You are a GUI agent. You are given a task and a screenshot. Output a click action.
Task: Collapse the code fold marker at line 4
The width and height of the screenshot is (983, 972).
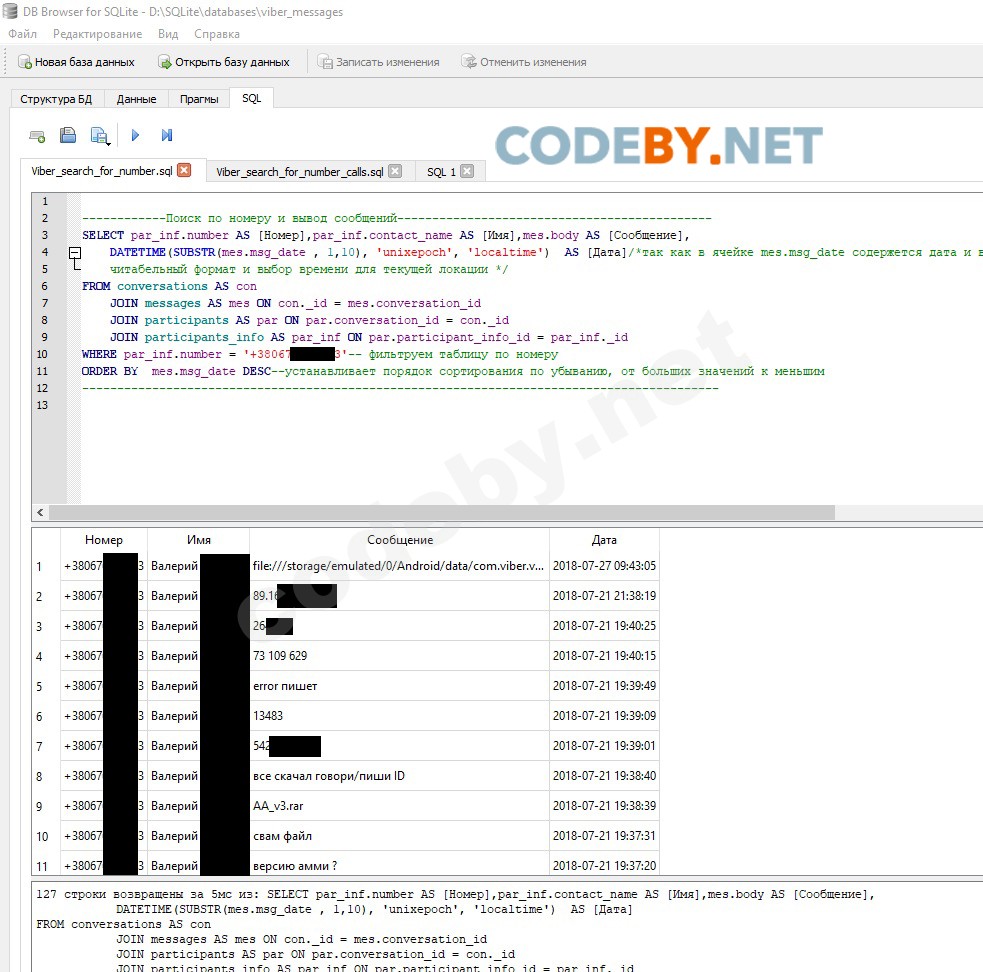pos(75,254)
